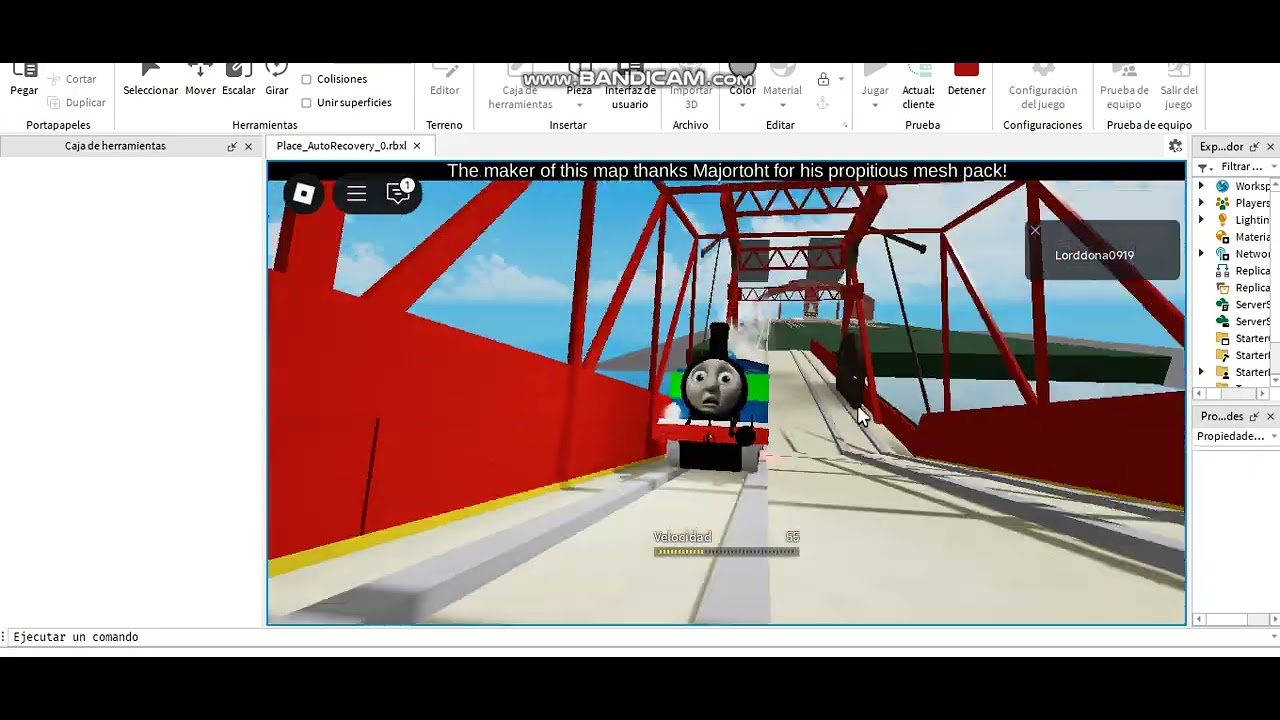Viewport: 1280px width, 720px height.
Task: Click the Importar 3D button
Action: click(x=691, y=88)
